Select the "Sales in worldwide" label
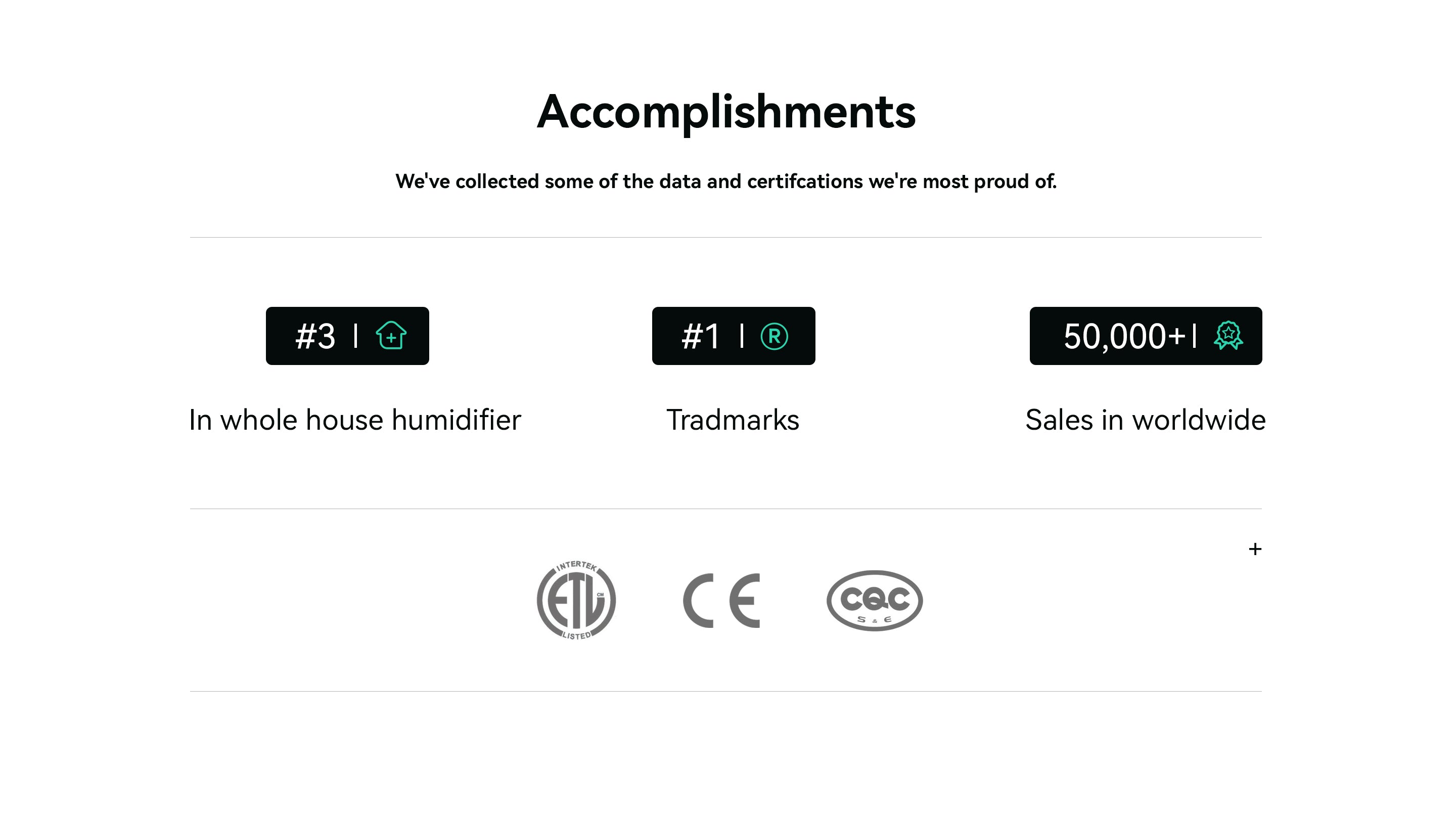This screenshot has height=819, width=1456. click(x=1145, y=420)
